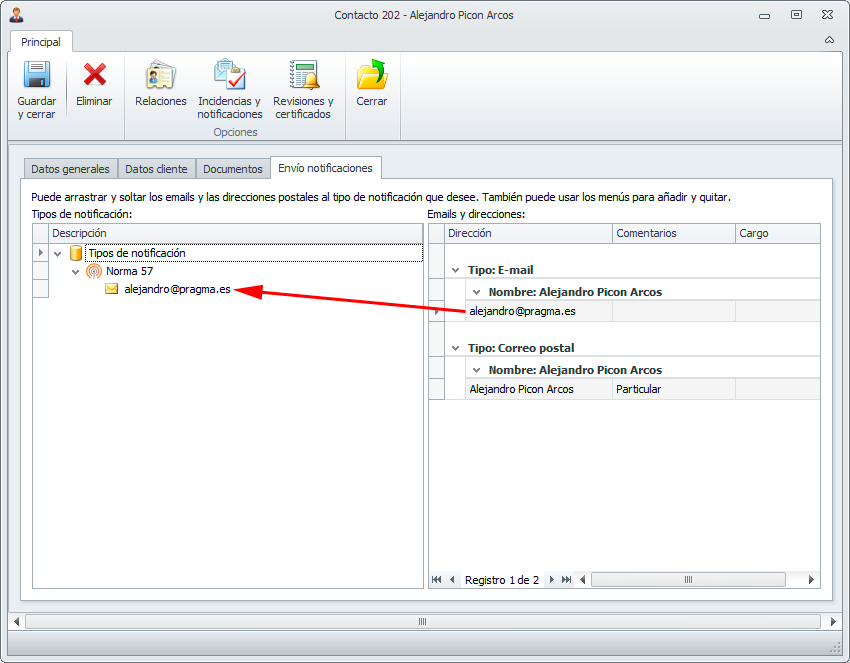Screen dimensions: 850x663
Task: Open Revisiones y certificados
Action: pyautogui.click(x=303, y=89)
